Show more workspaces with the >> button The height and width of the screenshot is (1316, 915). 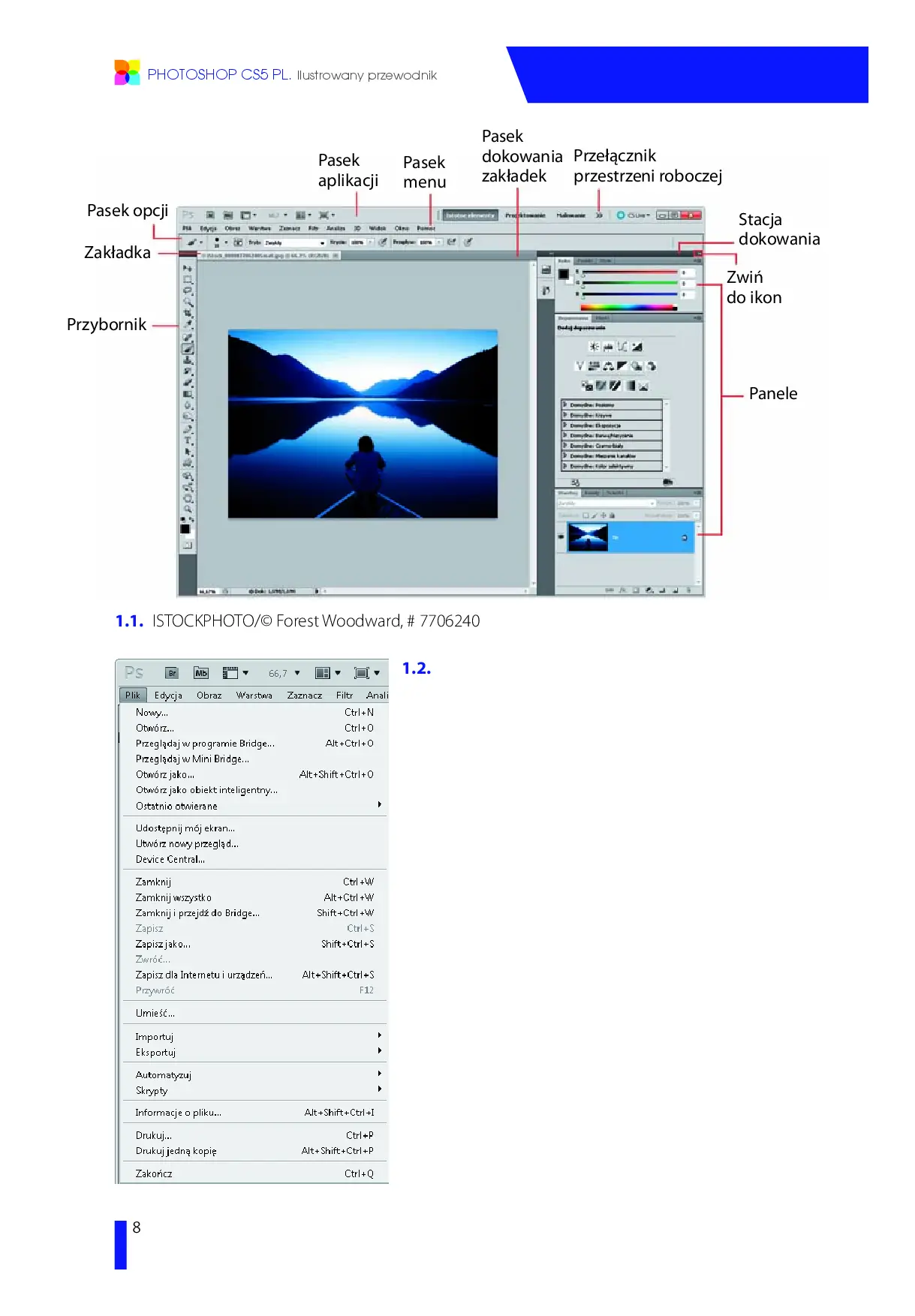599,215
